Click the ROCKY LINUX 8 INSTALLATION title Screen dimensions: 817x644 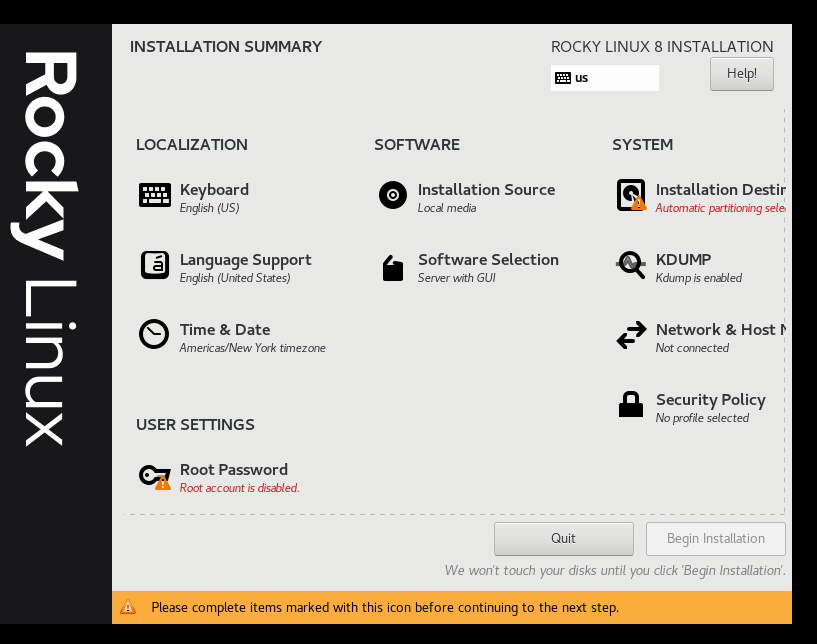662,47
